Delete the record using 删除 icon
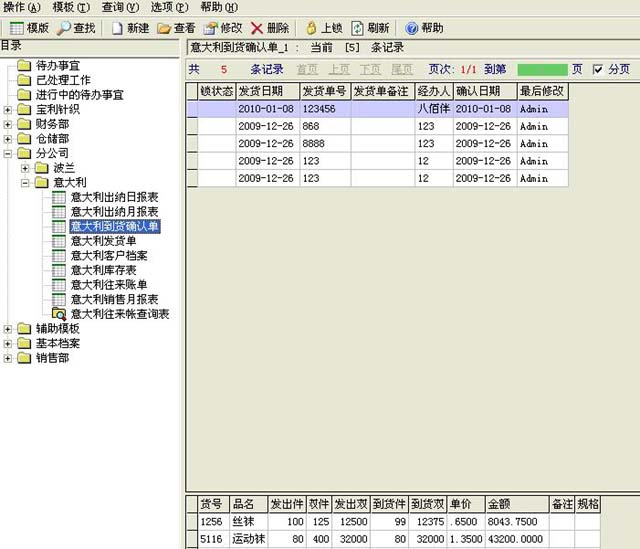Viewport: 640px width, 549px height. [x=270, y=28]
